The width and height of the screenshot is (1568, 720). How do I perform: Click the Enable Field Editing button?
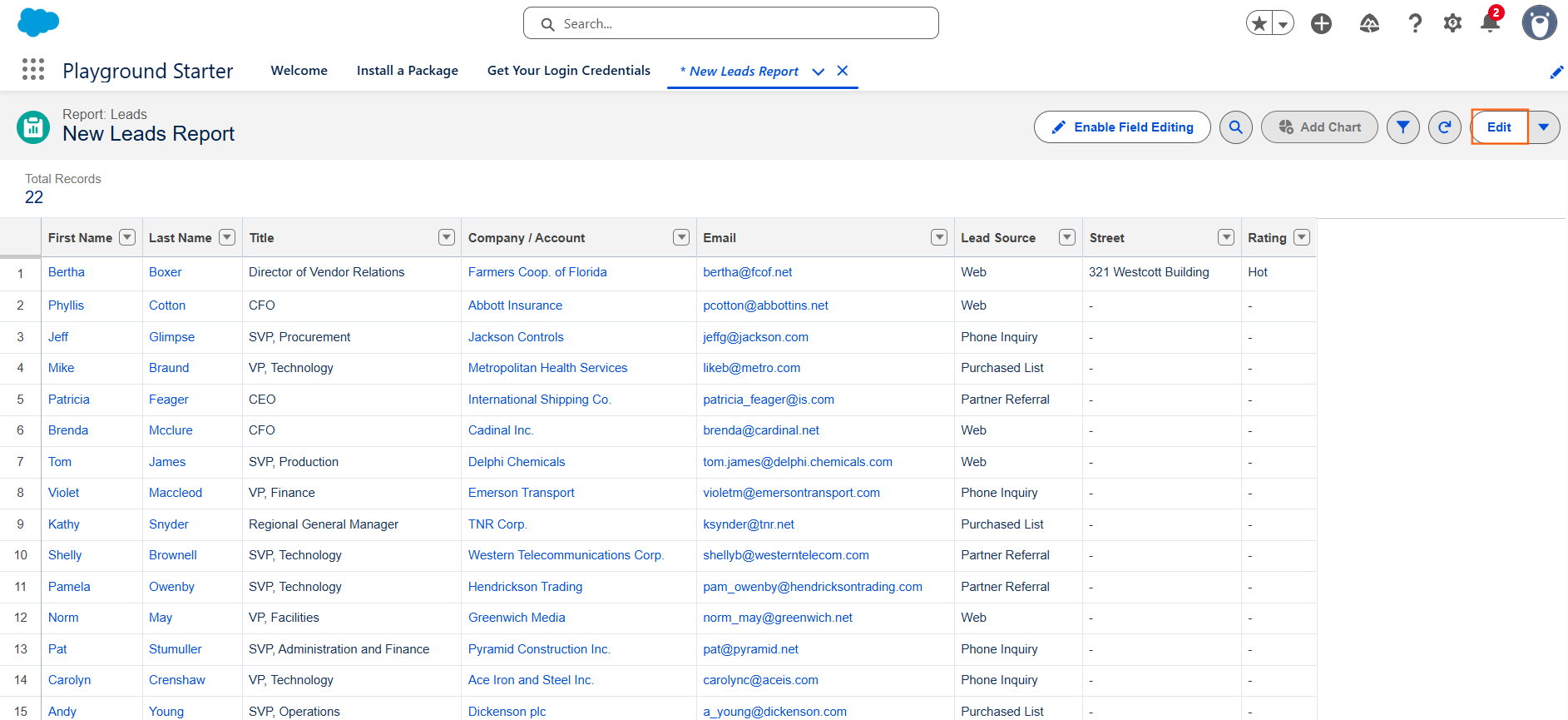click(1122, 127)
